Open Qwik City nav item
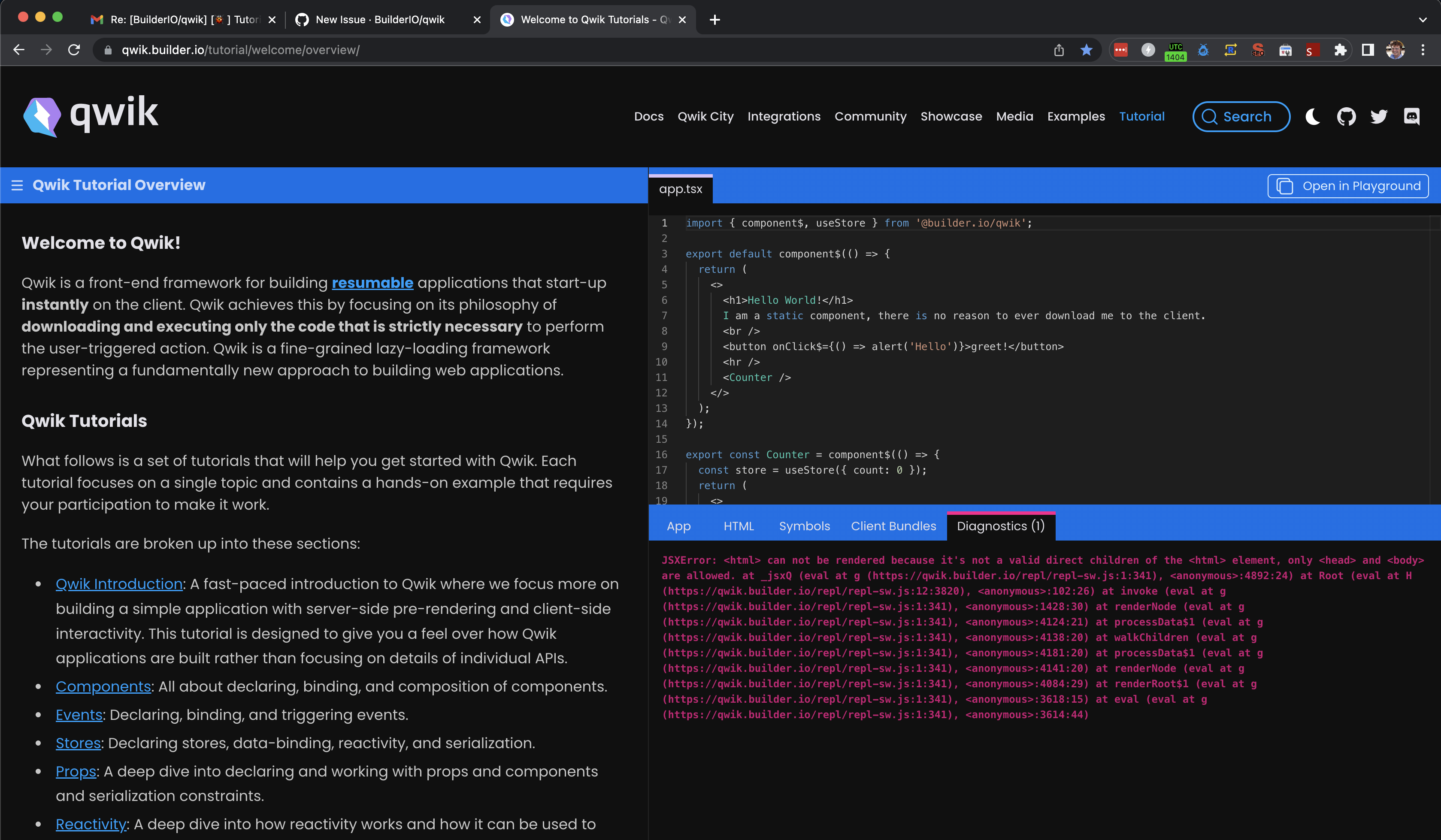 pyautogui.click(x=705, y=117)
